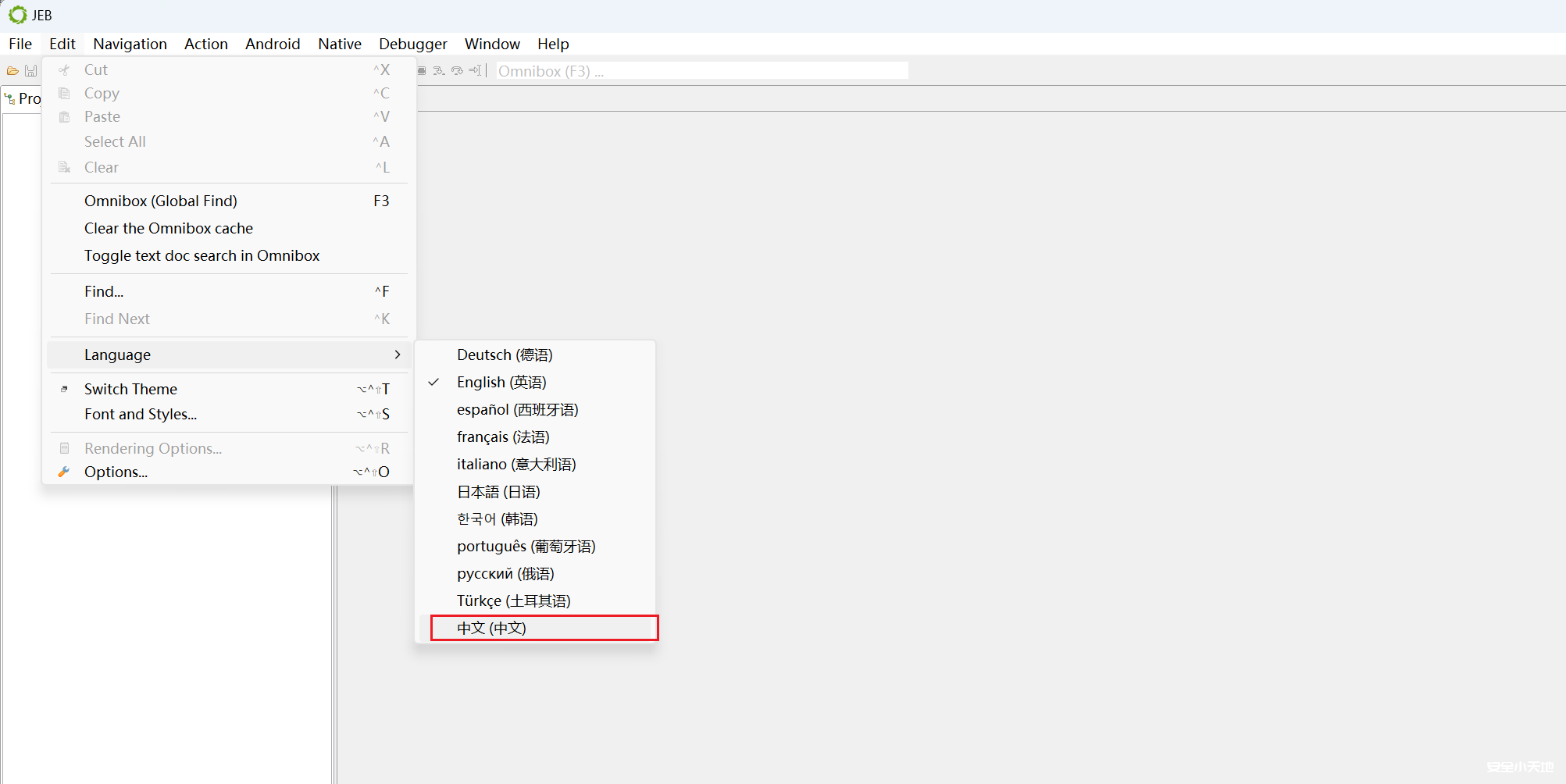Open the Navigation menu
1566x784 pixels.
click(x=130, y=44)
